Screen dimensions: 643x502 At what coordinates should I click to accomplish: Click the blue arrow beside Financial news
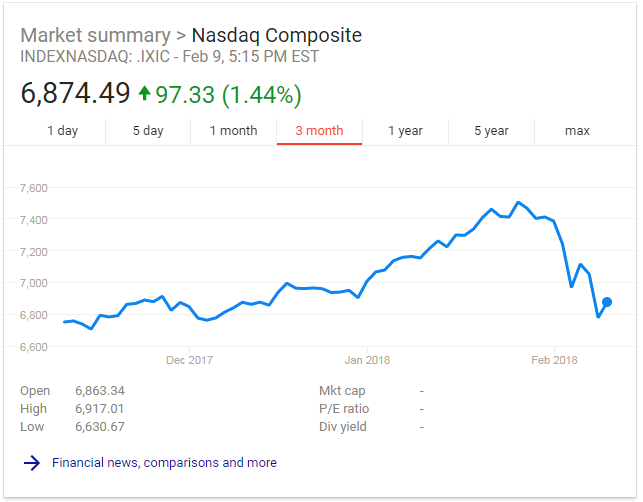coord(32,463)
